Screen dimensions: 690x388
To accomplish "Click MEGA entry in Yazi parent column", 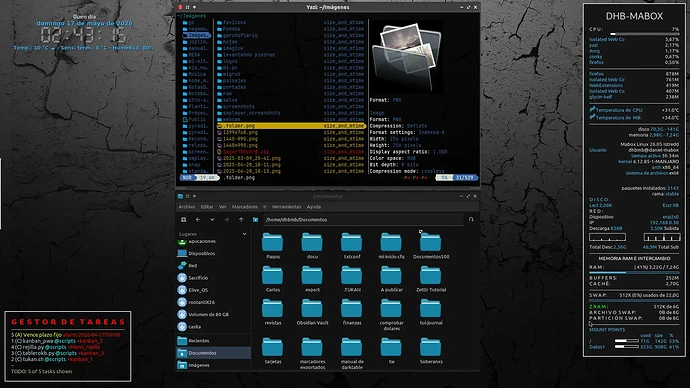I will [196, 55].
